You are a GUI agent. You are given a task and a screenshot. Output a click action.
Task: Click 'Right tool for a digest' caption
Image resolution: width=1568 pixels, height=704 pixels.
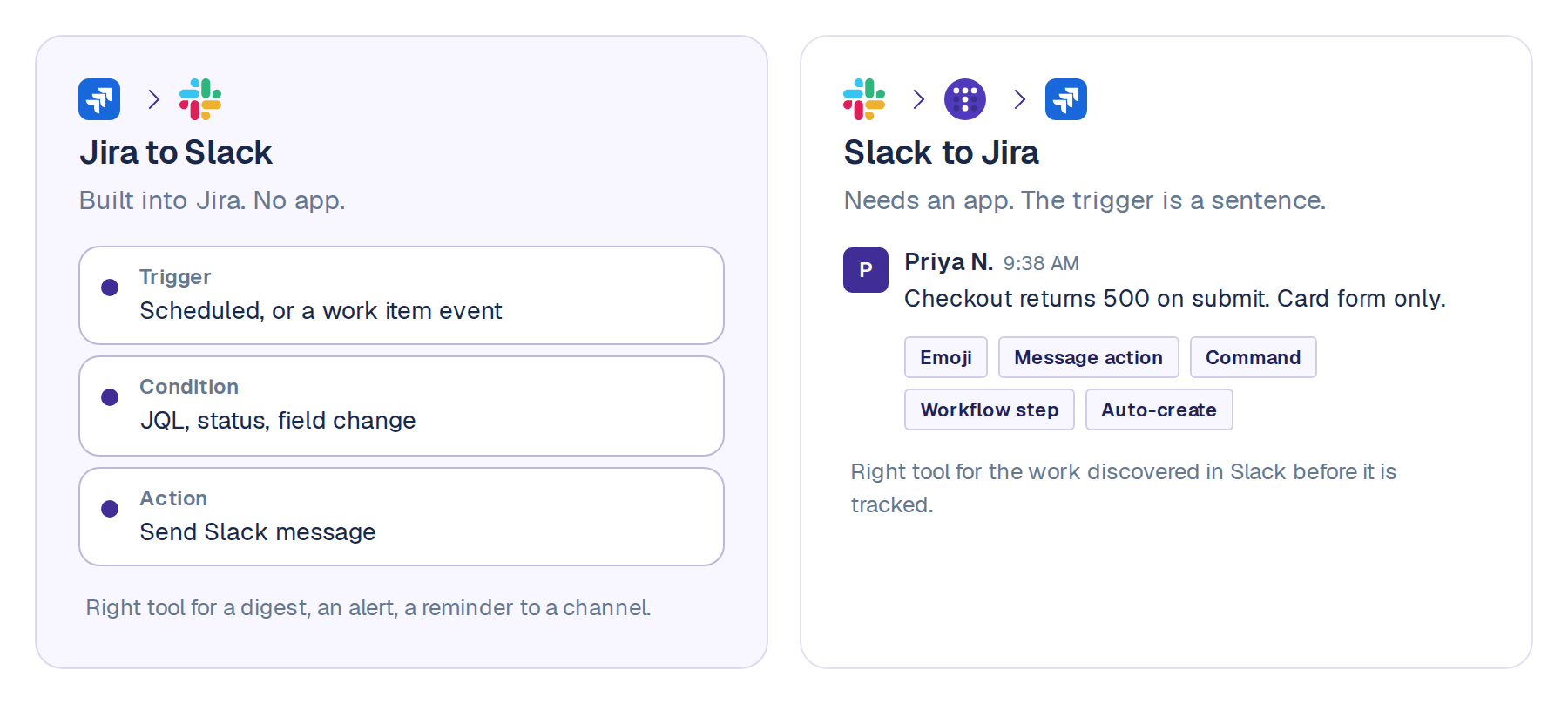coord(368,607)
